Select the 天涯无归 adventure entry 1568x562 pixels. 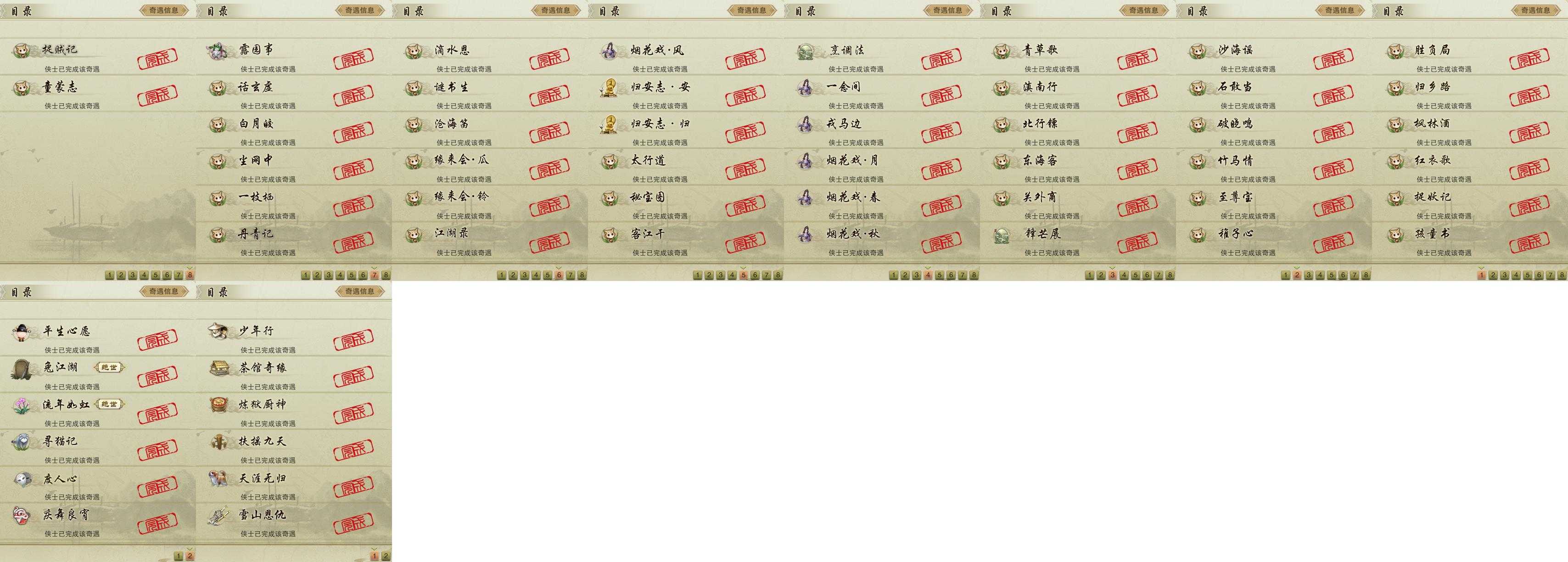294,485
